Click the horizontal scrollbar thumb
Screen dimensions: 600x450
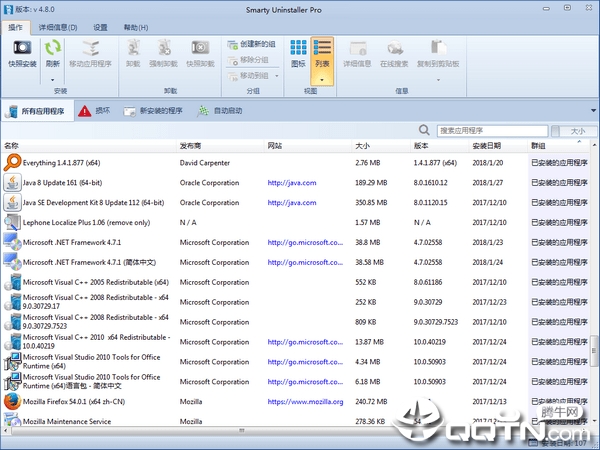click(x=241, y=430)
